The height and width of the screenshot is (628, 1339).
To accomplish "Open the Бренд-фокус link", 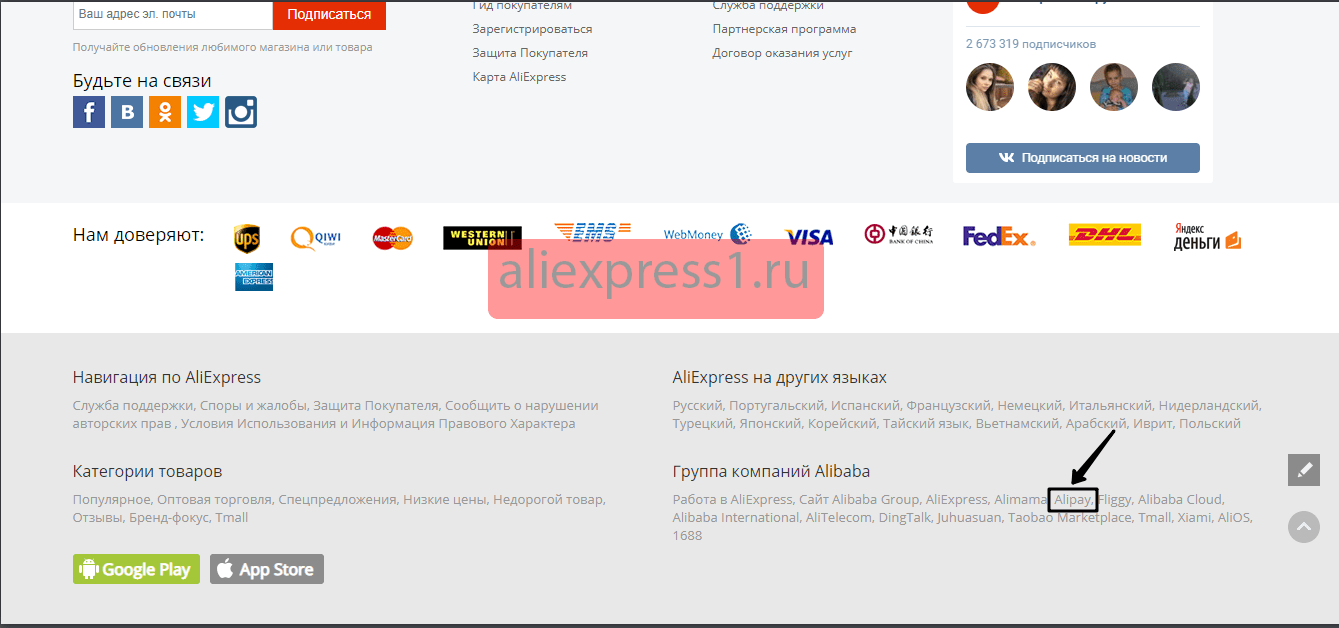I will click(169, 518).
